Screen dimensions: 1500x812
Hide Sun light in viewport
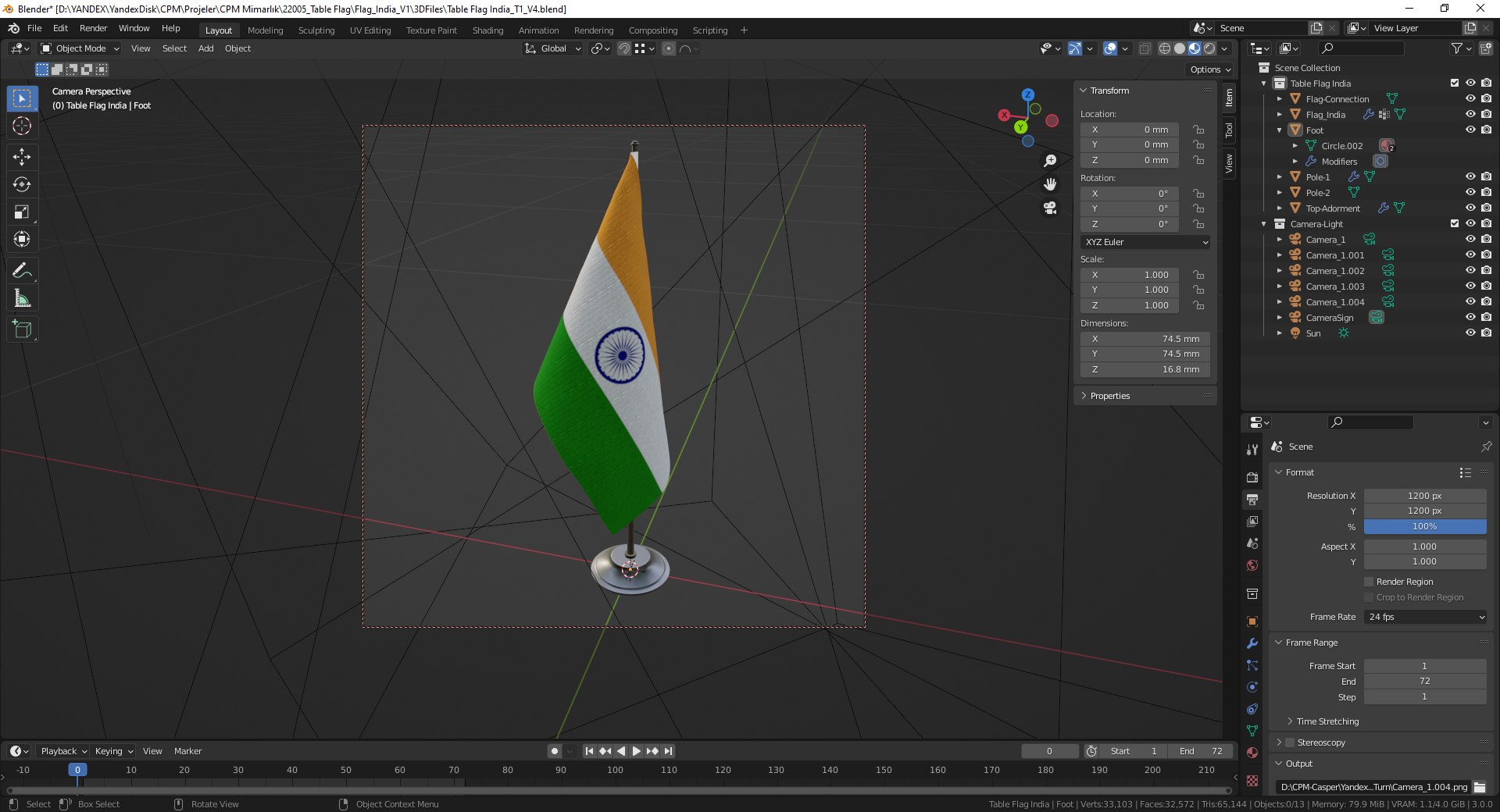point(1470,333)
